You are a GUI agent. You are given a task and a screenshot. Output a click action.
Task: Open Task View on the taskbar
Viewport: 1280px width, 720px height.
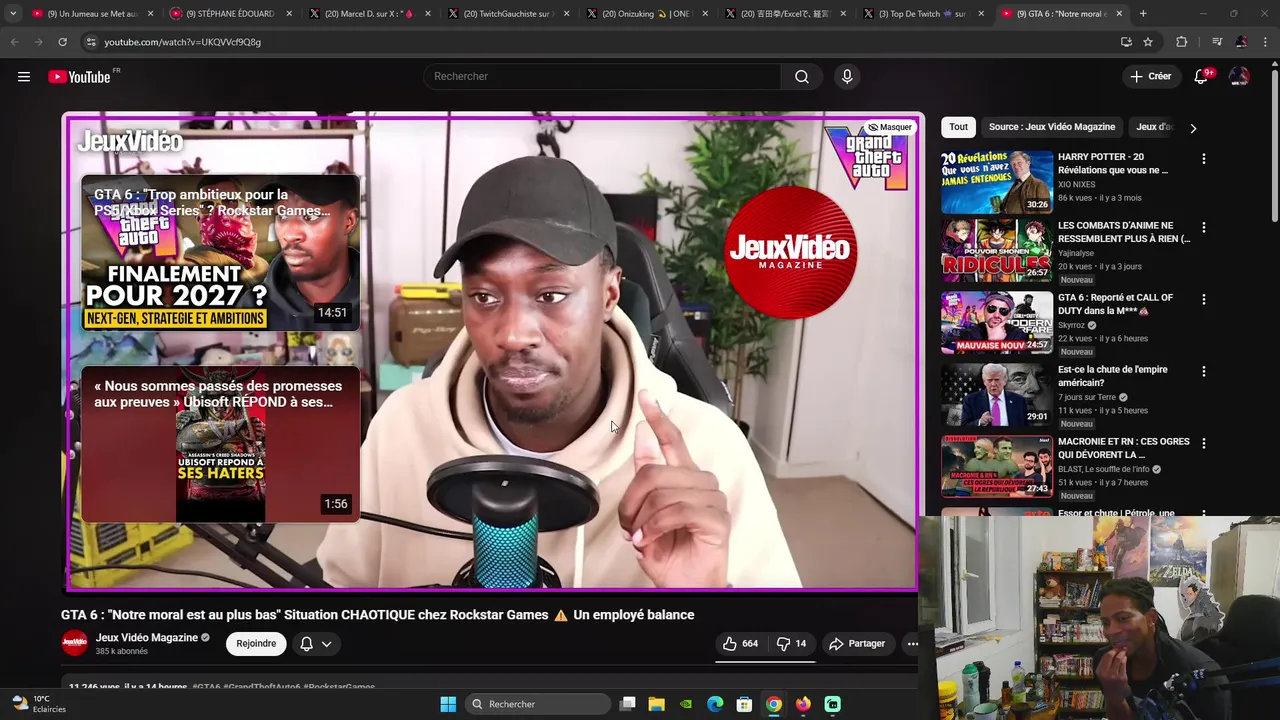coord(627,704)
